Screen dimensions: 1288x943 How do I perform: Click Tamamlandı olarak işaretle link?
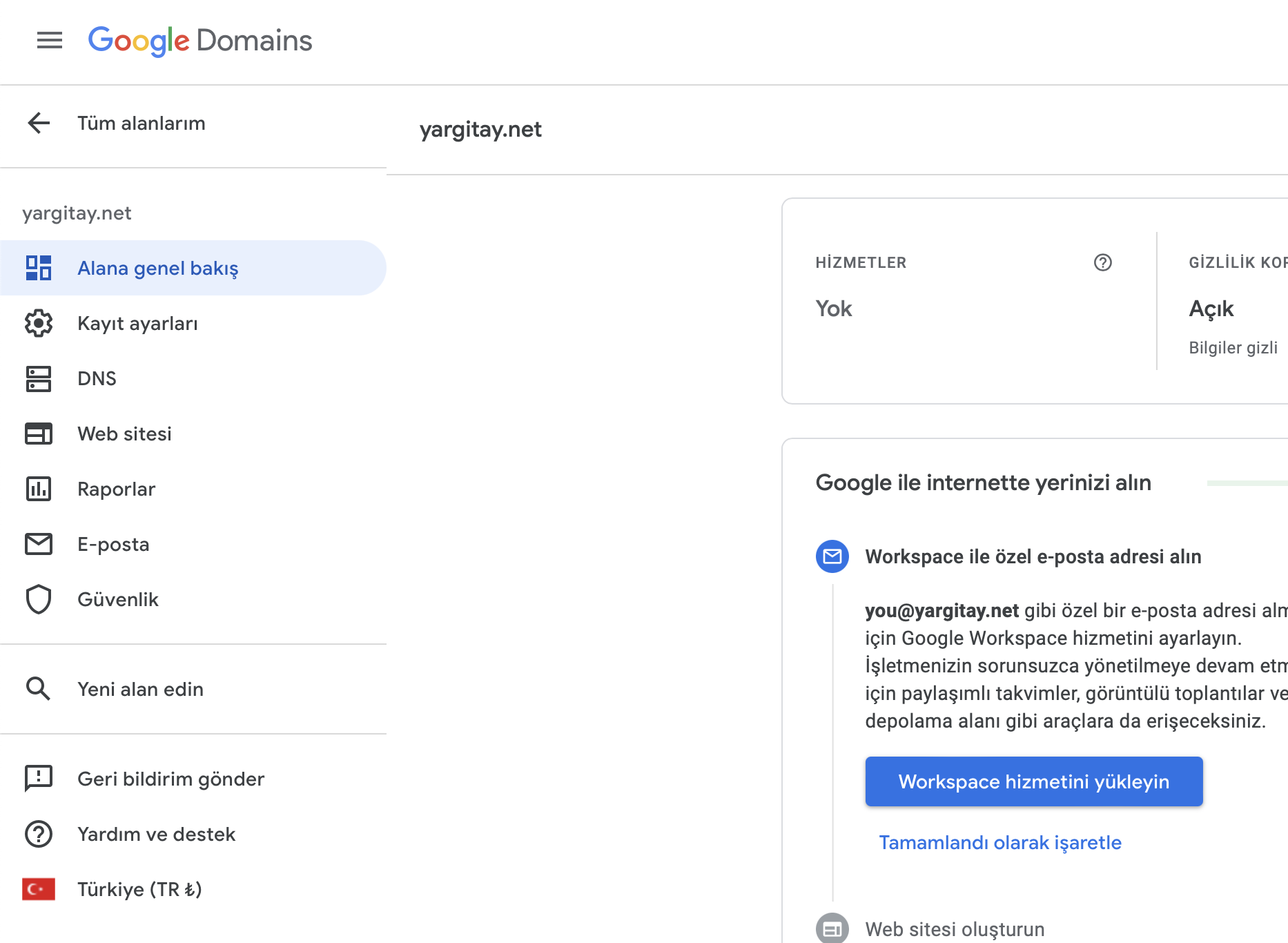[x=1000, y=842]
